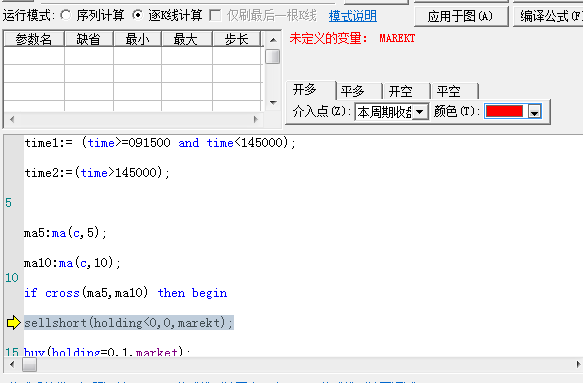Click code editor left scroll arrow
Viewport: 583px width, 383px height.
point(12,364)
